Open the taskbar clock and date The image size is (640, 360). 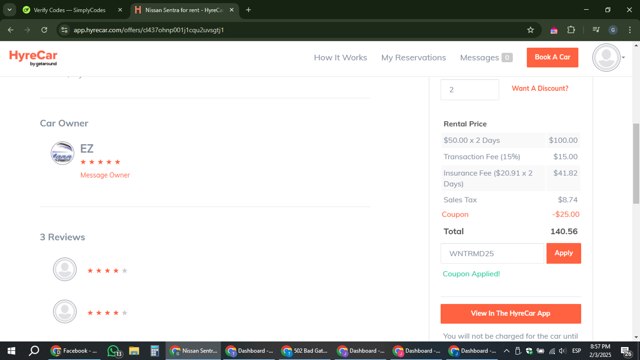click(x=600, y=351)
